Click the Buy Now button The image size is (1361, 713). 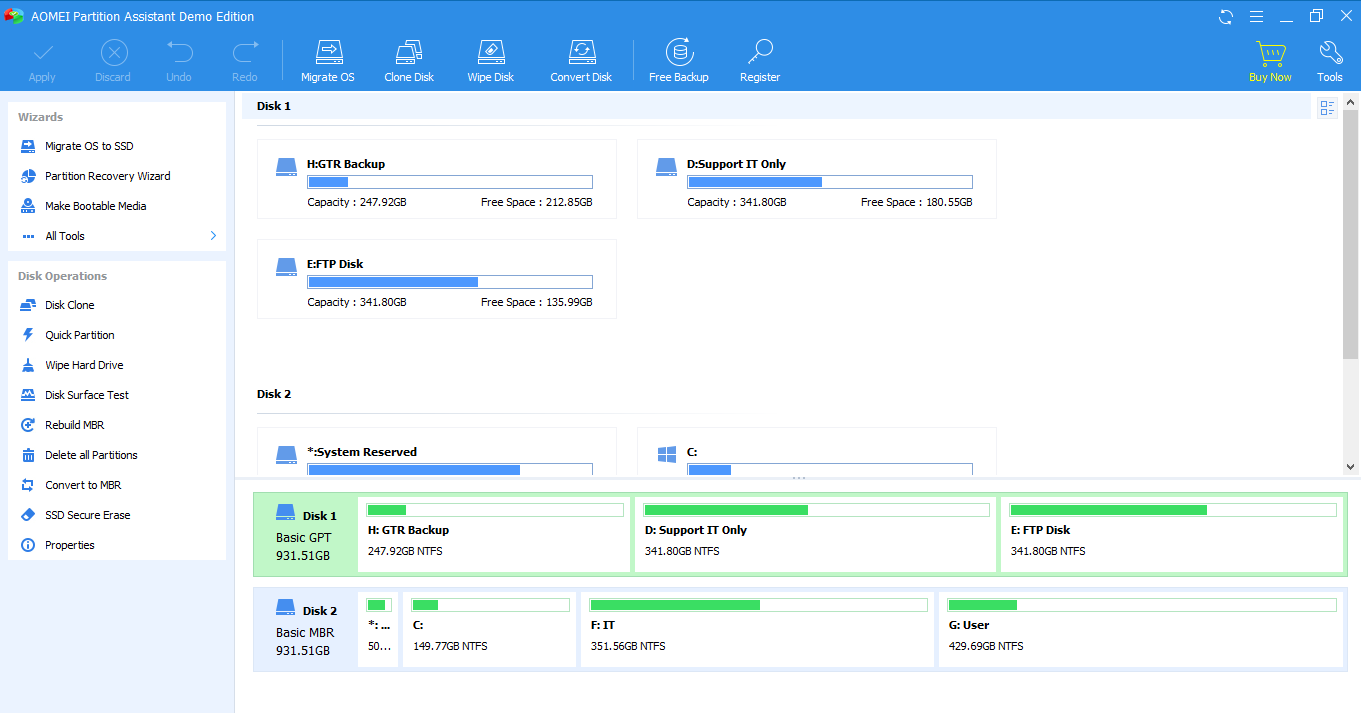click(1270, 58)
